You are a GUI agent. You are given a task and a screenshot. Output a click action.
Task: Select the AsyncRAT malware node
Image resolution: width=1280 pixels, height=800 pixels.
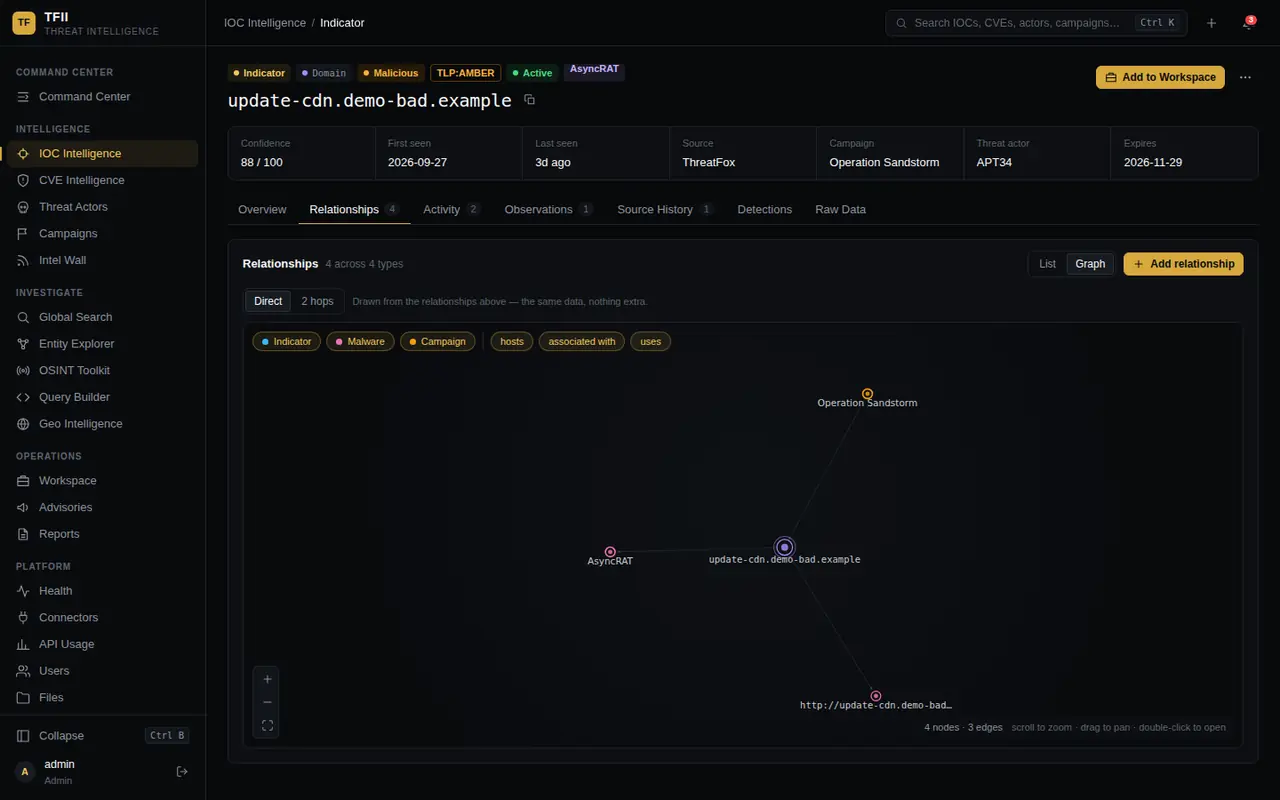click(x=610, y=552)
